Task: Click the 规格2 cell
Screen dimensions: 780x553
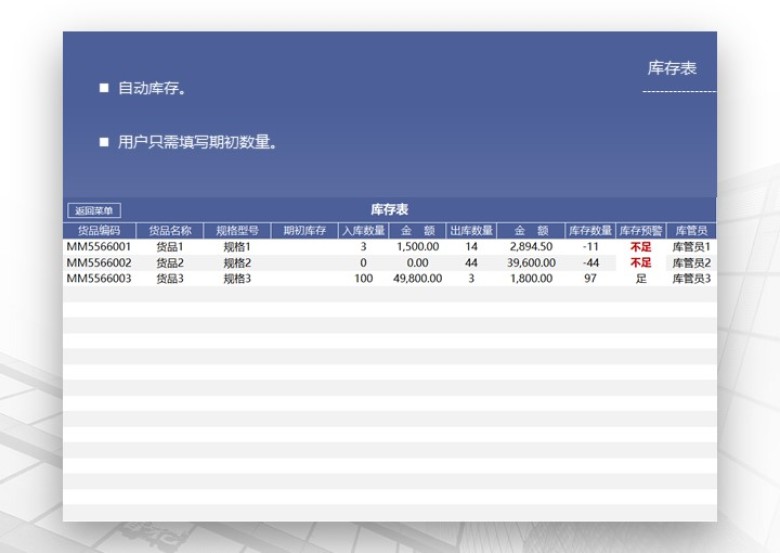Action: pyautogui.click(x=237, y=263)
